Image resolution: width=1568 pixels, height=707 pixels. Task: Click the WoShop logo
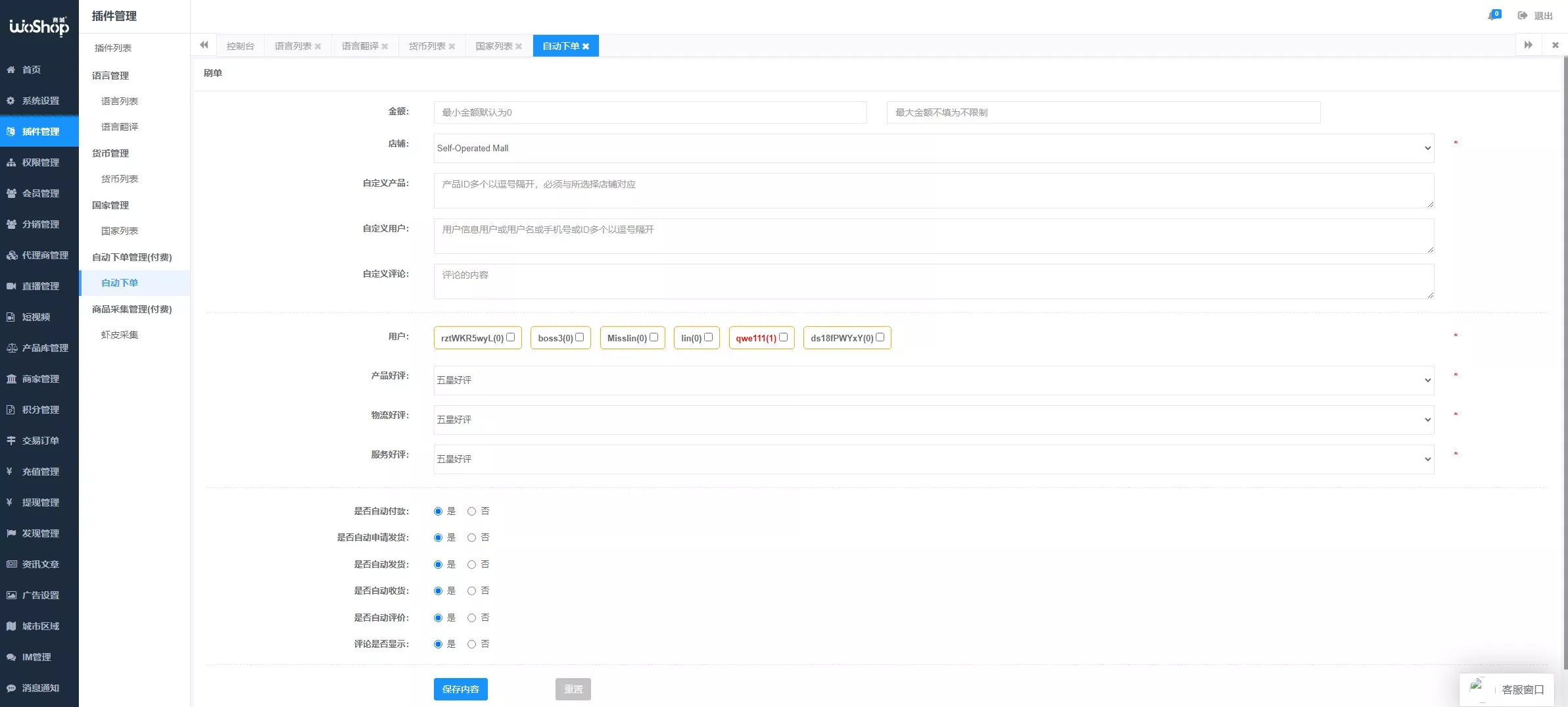pos(39,26)
